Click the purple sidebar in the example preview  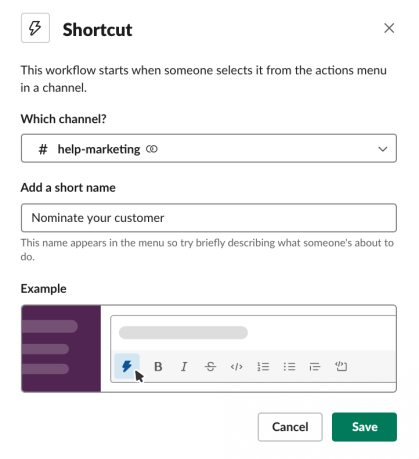61,348
